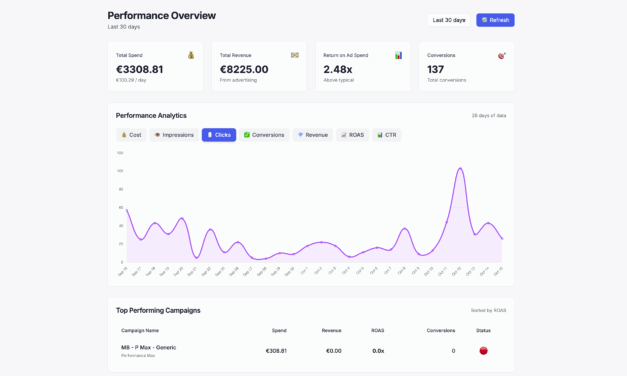Image resolution: width=627 pixels, height=376 pixels.
Task: Click the 0.0x ROAS cell
Action: [x=378, y=351]
